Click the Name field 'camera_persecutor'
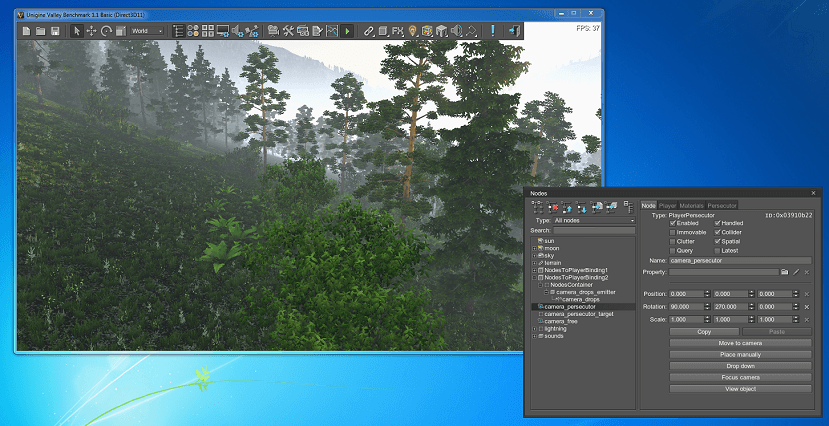The height and width of the screenshot is (426, 829). [740, 261]
